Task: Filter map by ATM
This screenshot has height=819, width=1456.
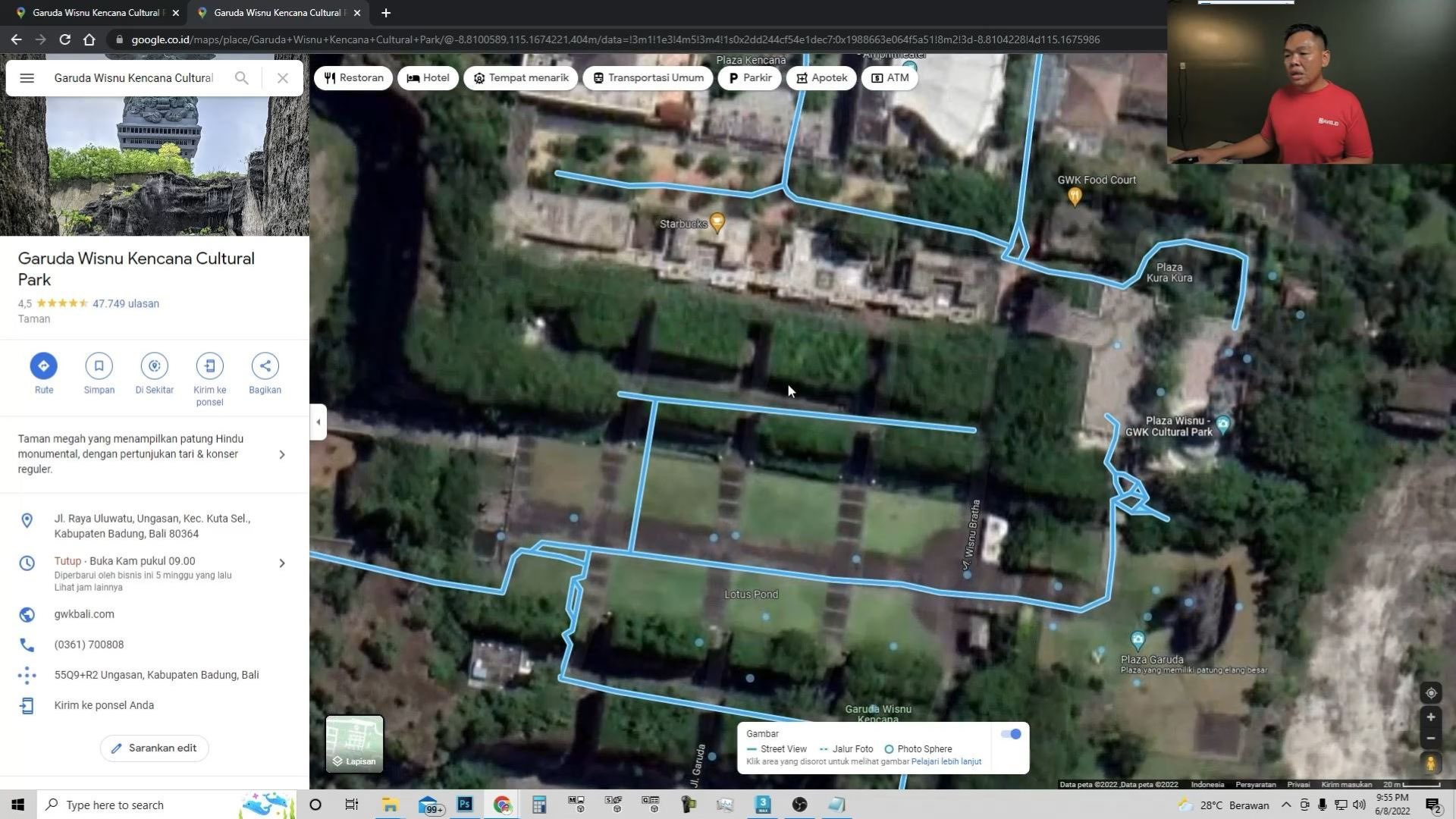Action: pyautogui.click(x=890, y=78)
